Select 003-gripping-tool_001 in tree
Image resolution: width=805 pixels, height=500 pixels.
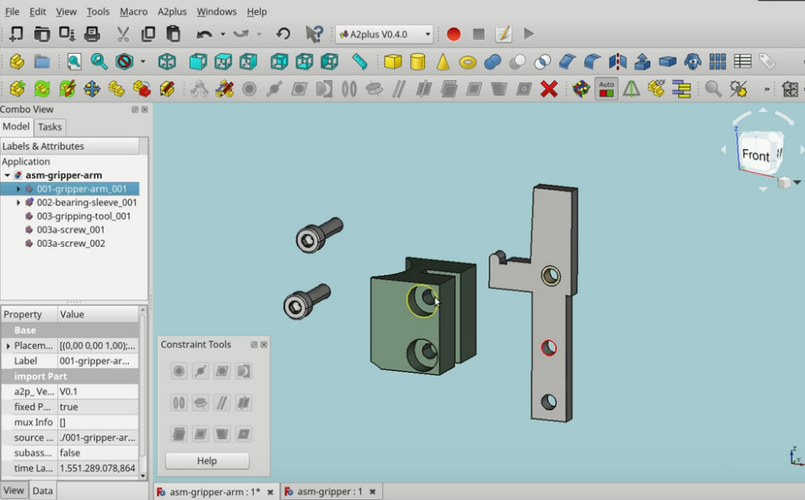83,216
